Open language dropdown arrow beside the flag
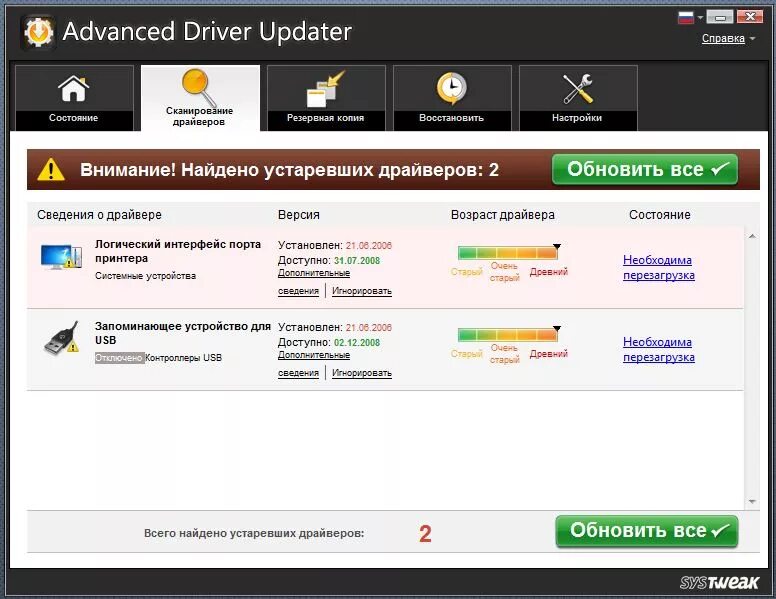The width and height of the screenshot is (776, 599). 700,18
